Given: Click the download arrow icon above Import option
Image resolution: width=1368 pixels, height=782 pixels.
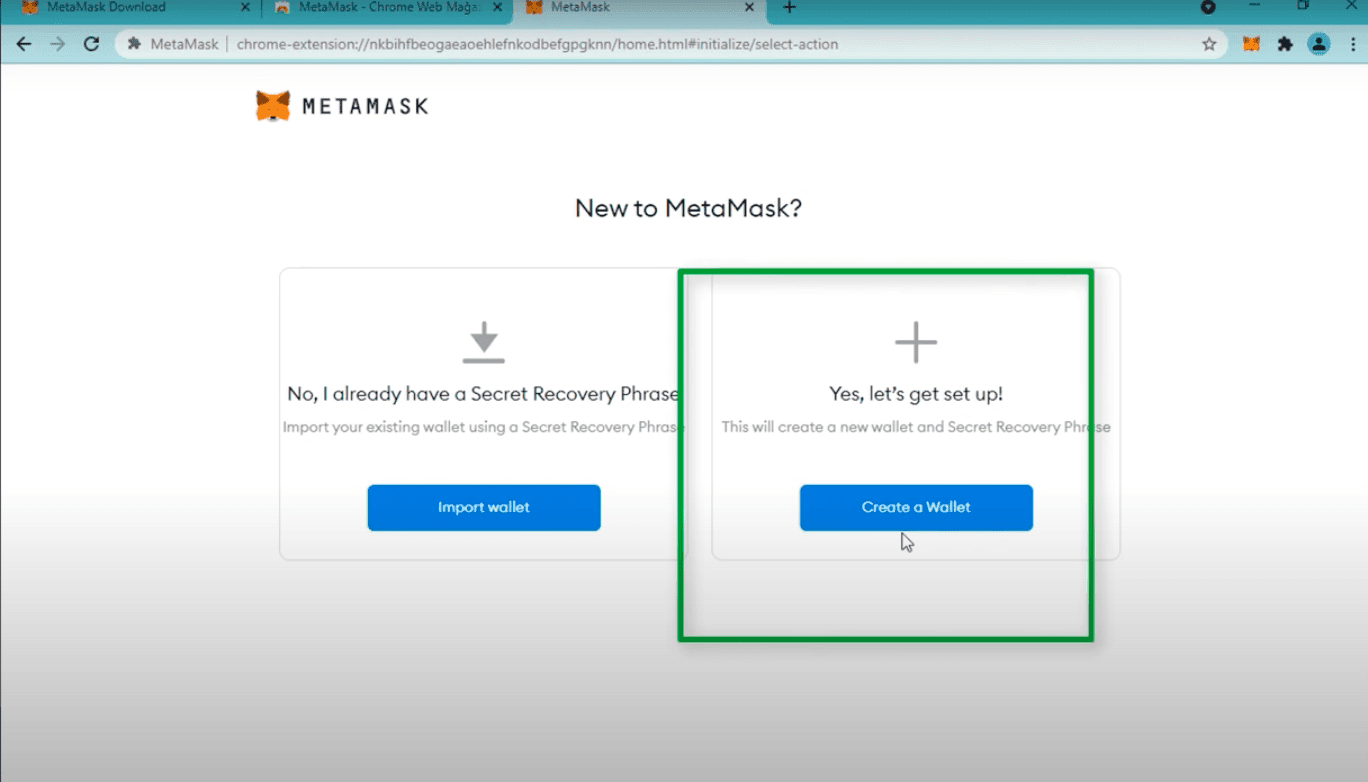Looking at the screenshot, I should [484, 342].
